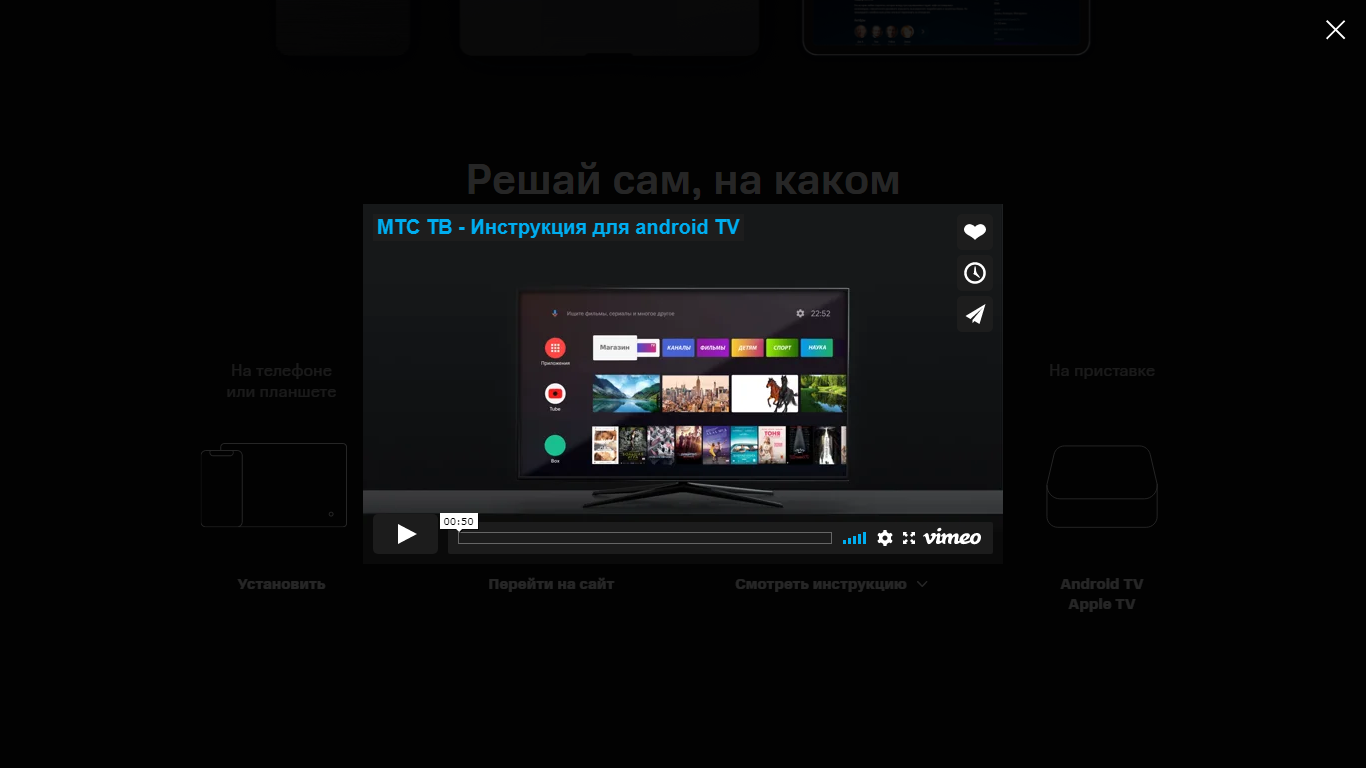
Task: Click На приставке label
Action: coord(1102,371)
